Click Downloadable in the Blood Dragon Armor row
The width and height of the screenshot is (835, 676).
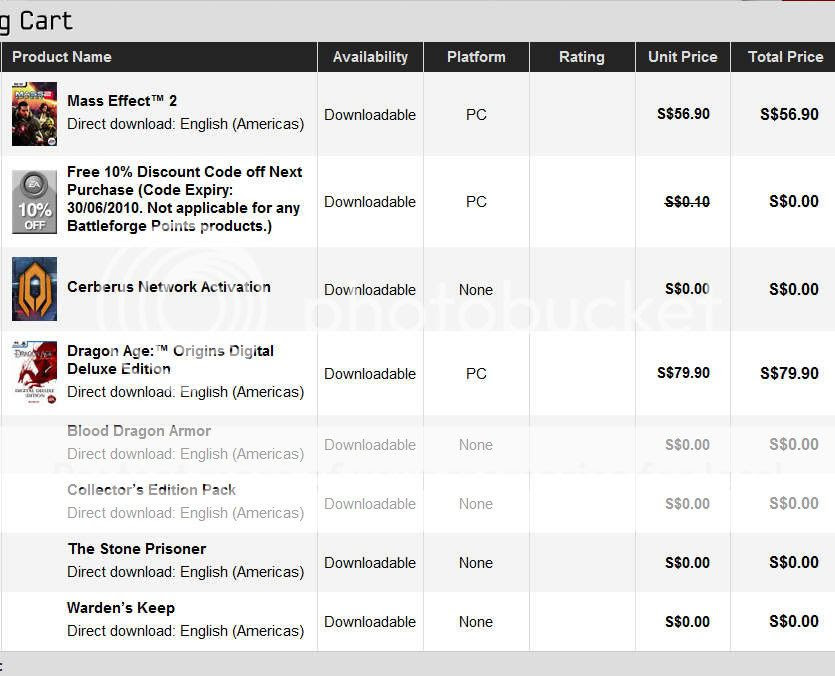[370, 445]
